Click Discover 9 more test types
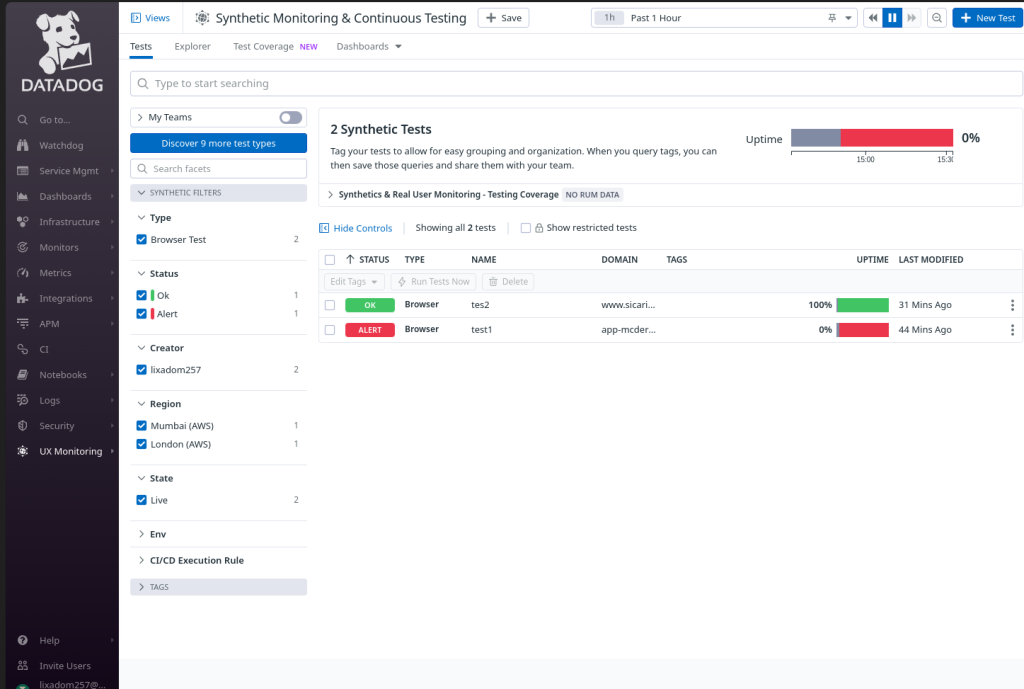Viewport: 1024px width, 689px height. (x=218, y=143)
